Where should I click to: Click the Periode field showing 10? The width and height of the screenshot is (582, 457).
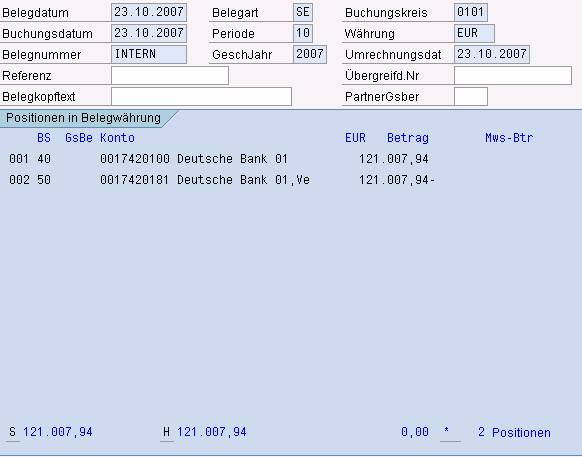303,33
